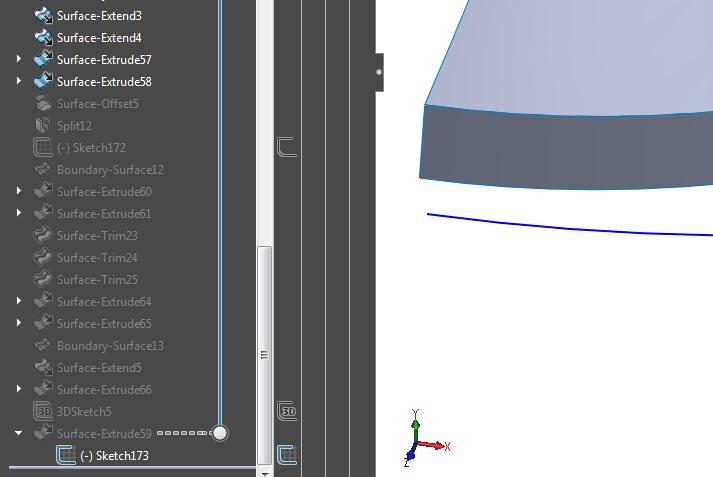Screen dimensions: 713x477
Task: Select Boundary-Surface13 tree item
Action: (x=99, y=346)
